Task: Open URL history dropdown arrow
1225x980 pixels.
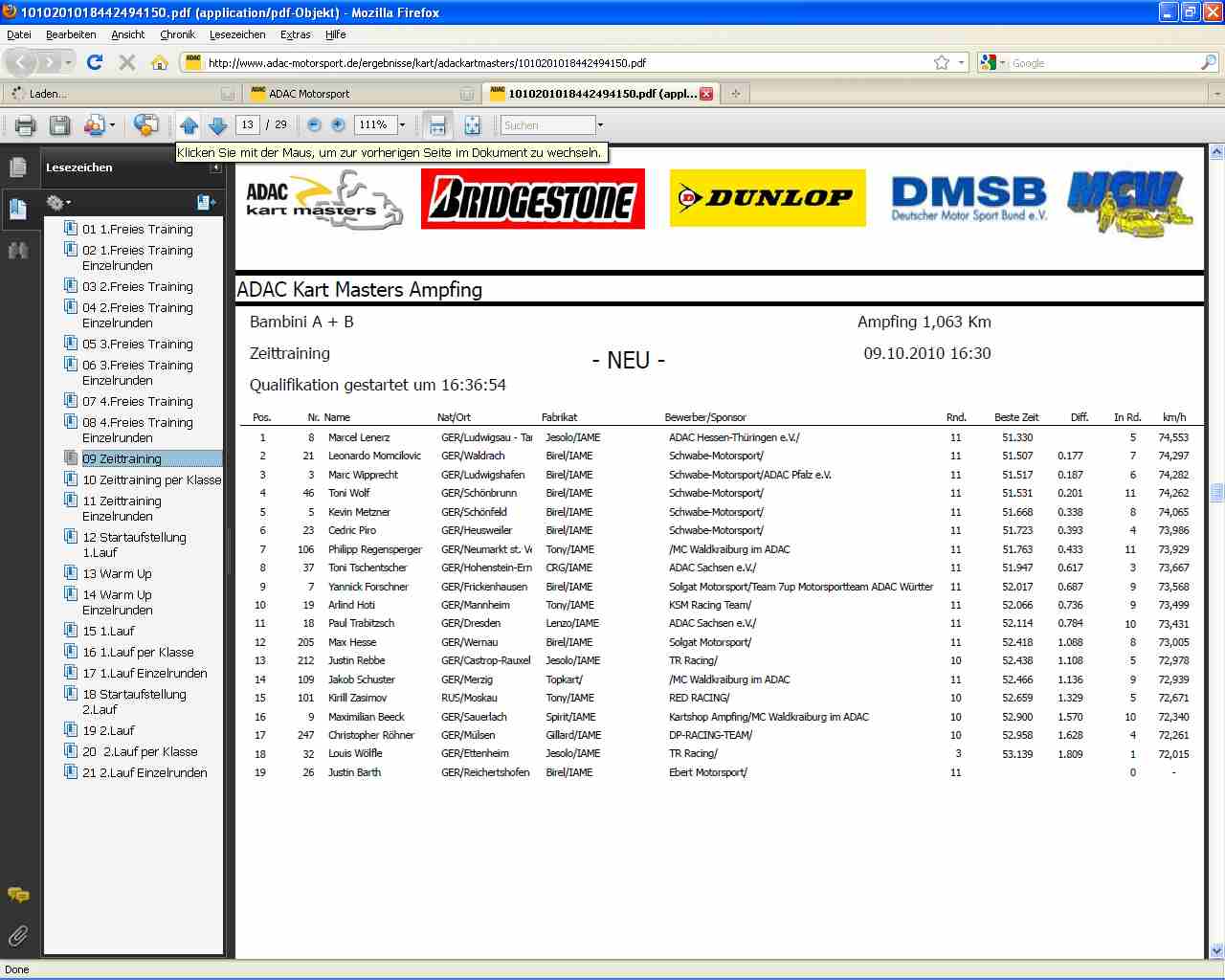Action: (960, 62)
